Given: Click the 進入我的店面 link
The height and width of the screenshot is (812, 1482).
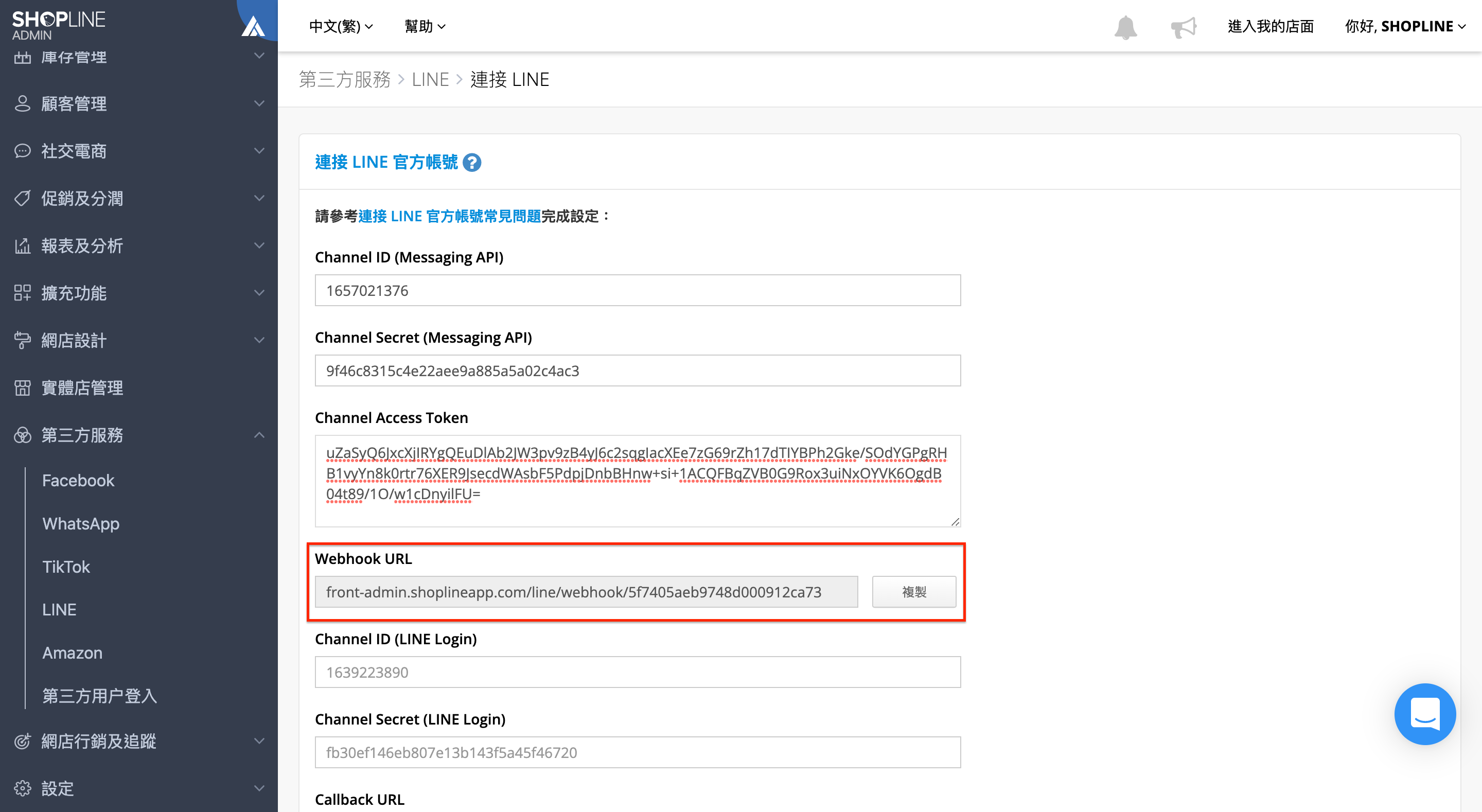Looking at the screenshot, I should pyautogui.click(x=1271, y=26).
